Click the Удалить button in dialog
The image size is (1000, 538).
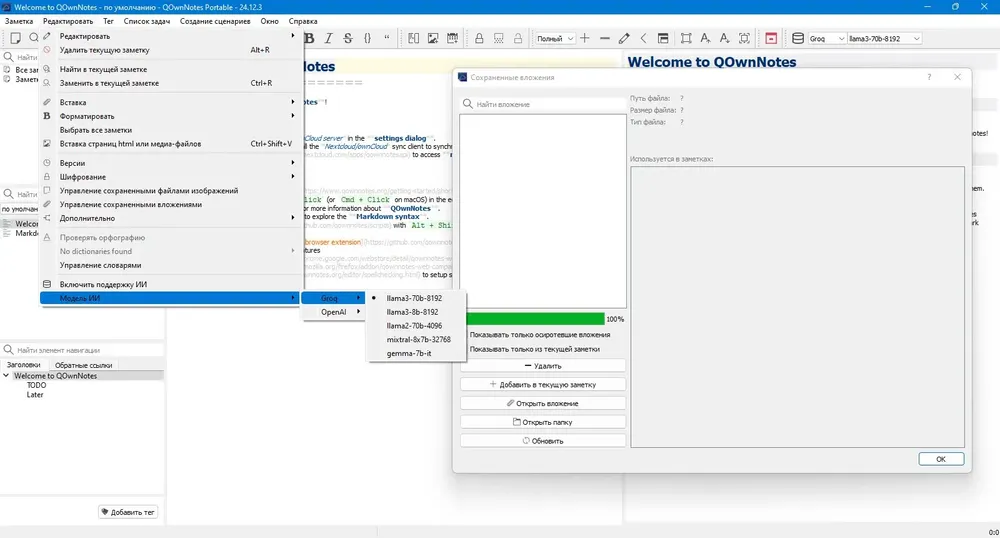[543, 366]
